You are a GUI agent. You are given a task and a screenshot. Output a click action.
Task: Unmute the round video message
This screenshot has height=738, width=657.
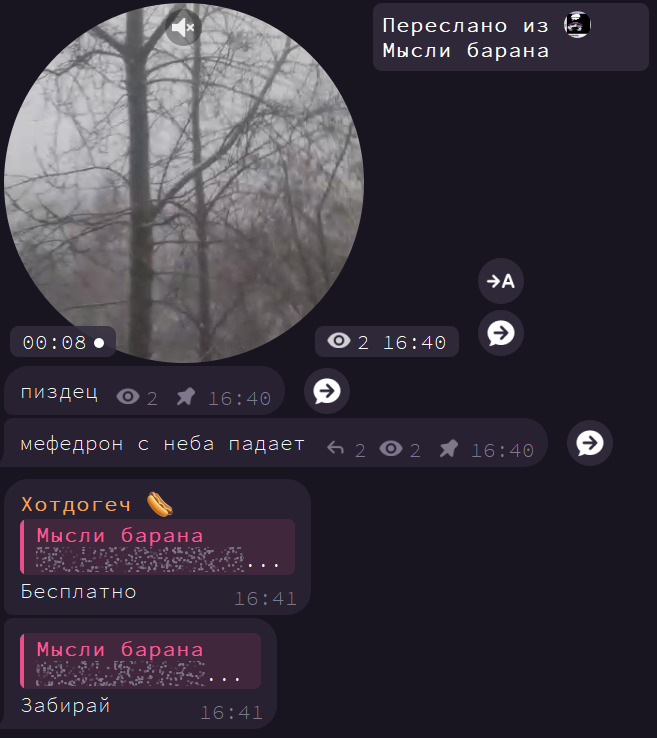pyautogui.click(x=183, y=28)
